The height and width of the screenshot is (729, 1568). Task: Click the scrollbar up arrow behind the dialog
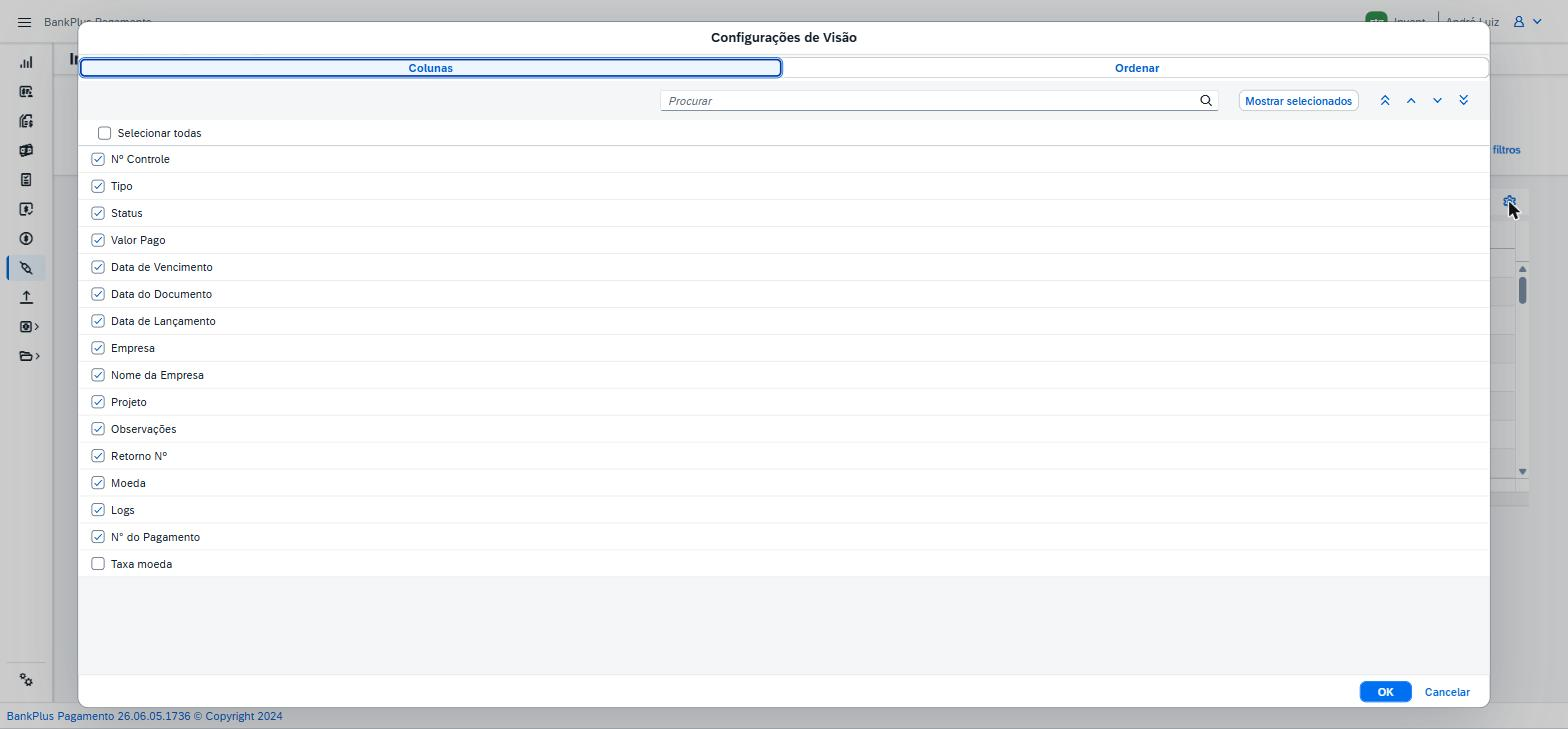point(1522,268)
